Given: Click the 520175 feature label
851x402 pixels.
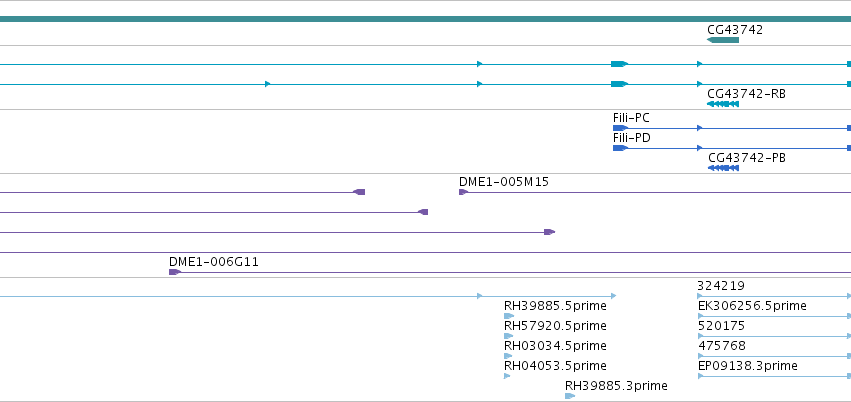Looking at the screenshot, I should tap(721, 326).
